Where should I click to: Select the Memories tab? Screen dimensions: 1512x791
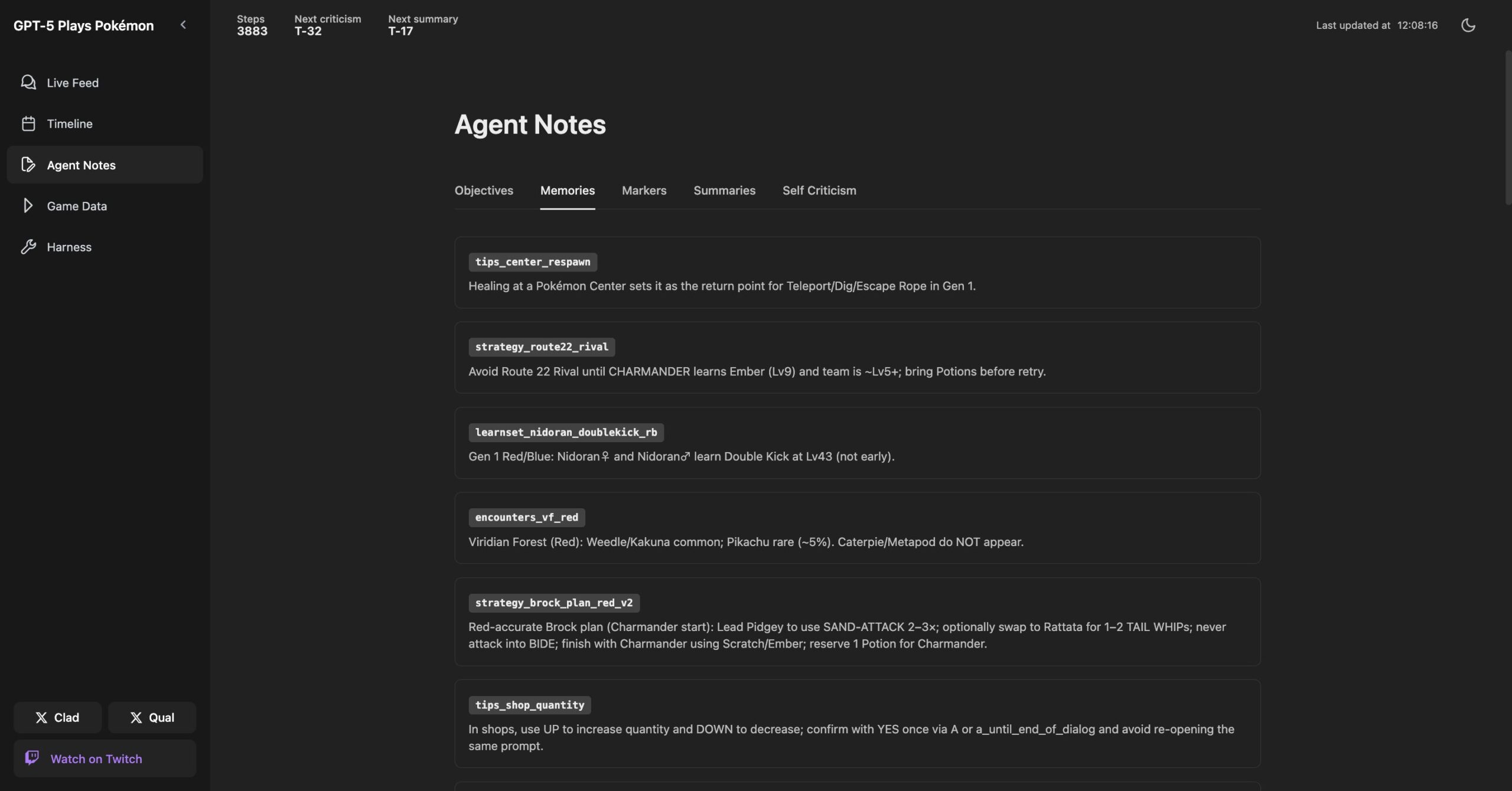point(567,190)
